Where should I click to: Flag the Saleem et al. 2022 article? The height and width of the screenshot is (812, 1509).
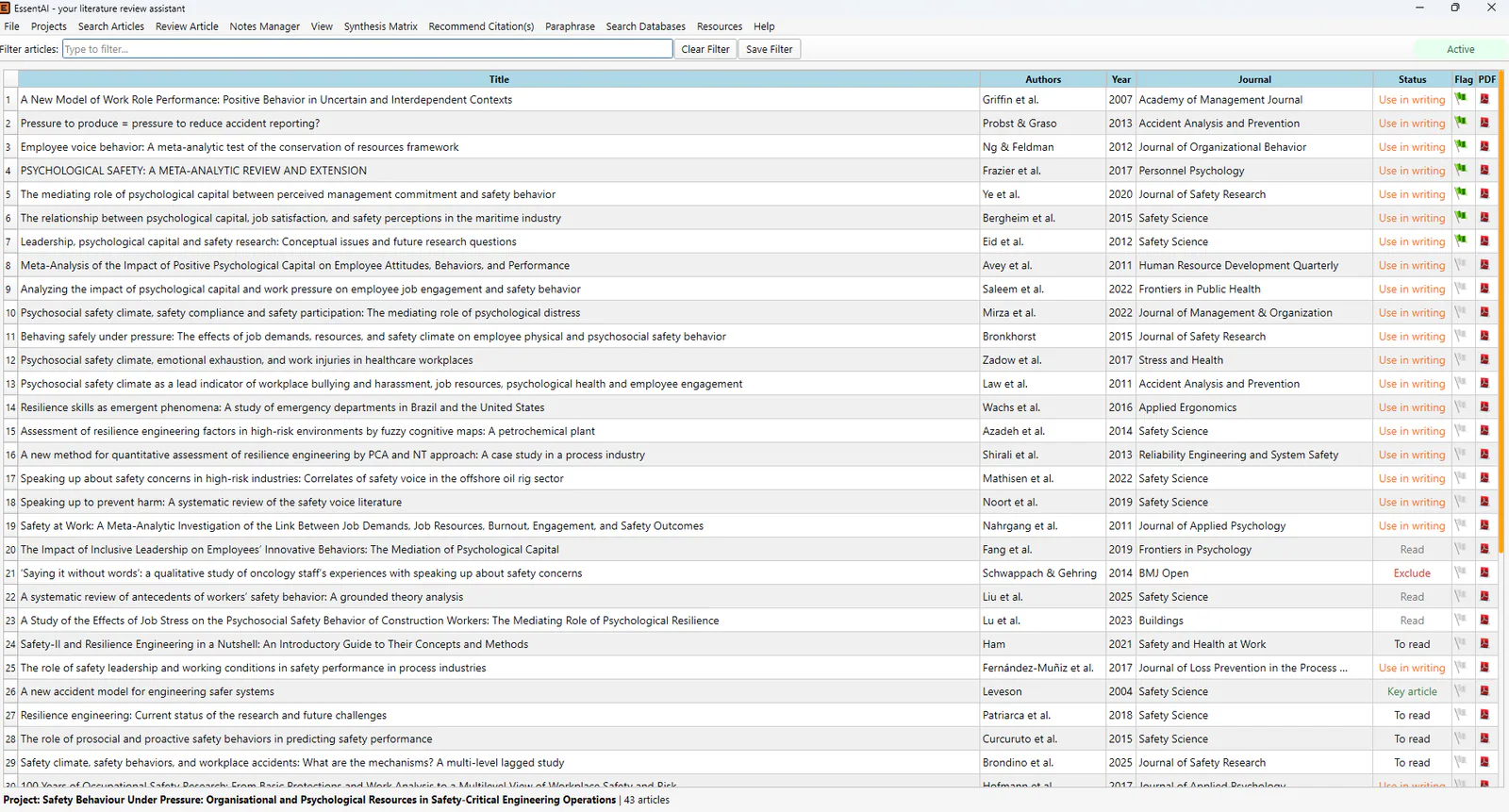click(x=1461, y=288)
